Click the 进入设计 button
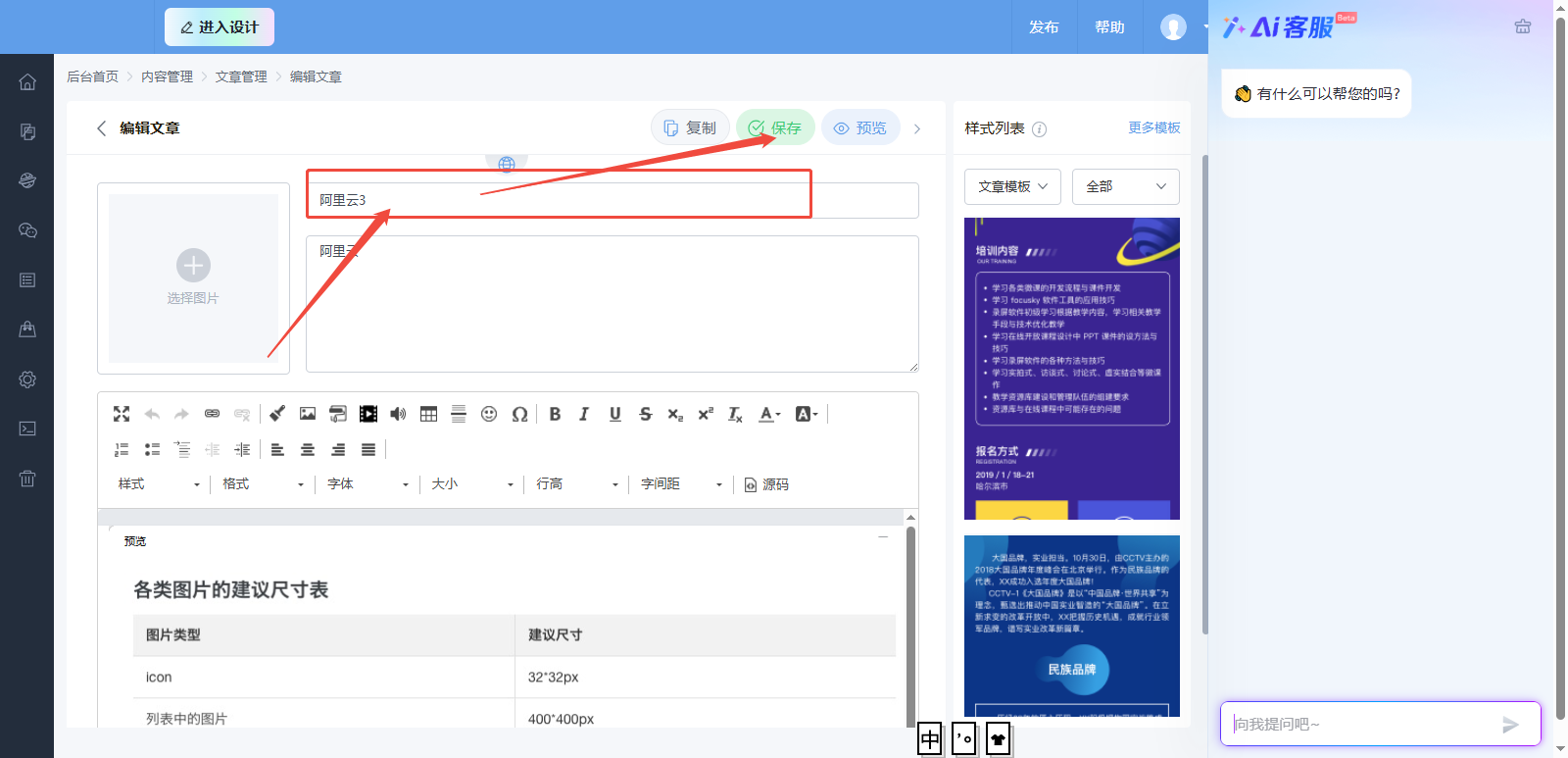 (220, 27)
